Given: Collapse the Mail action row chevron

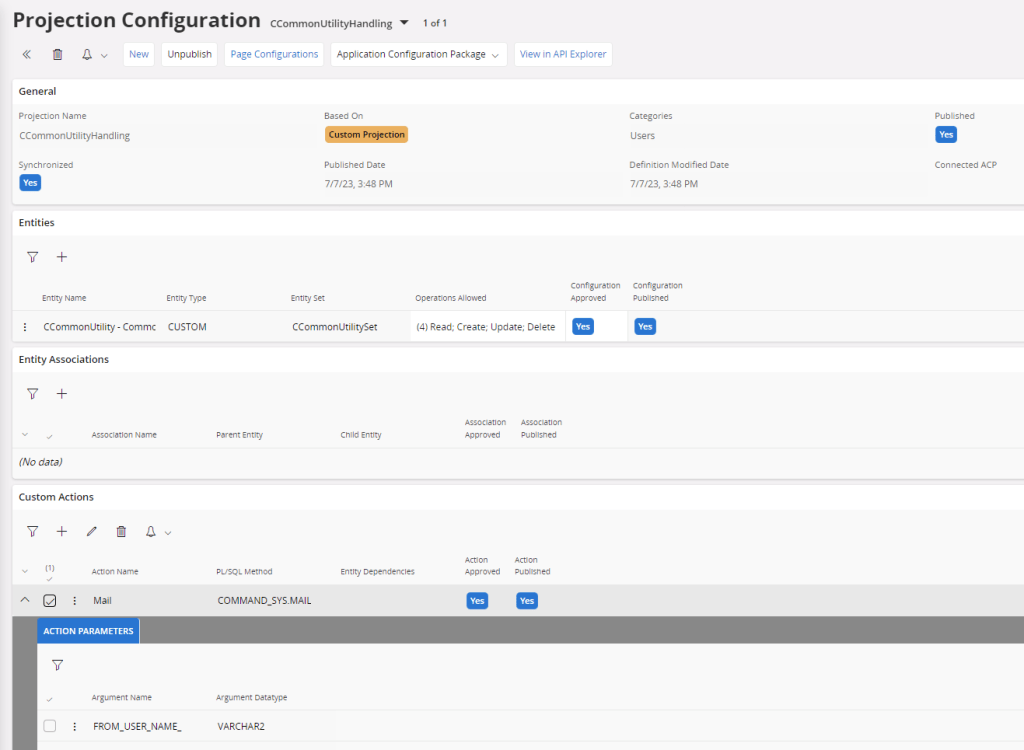Looking at the screenshot, I should (x=25, y=601).
